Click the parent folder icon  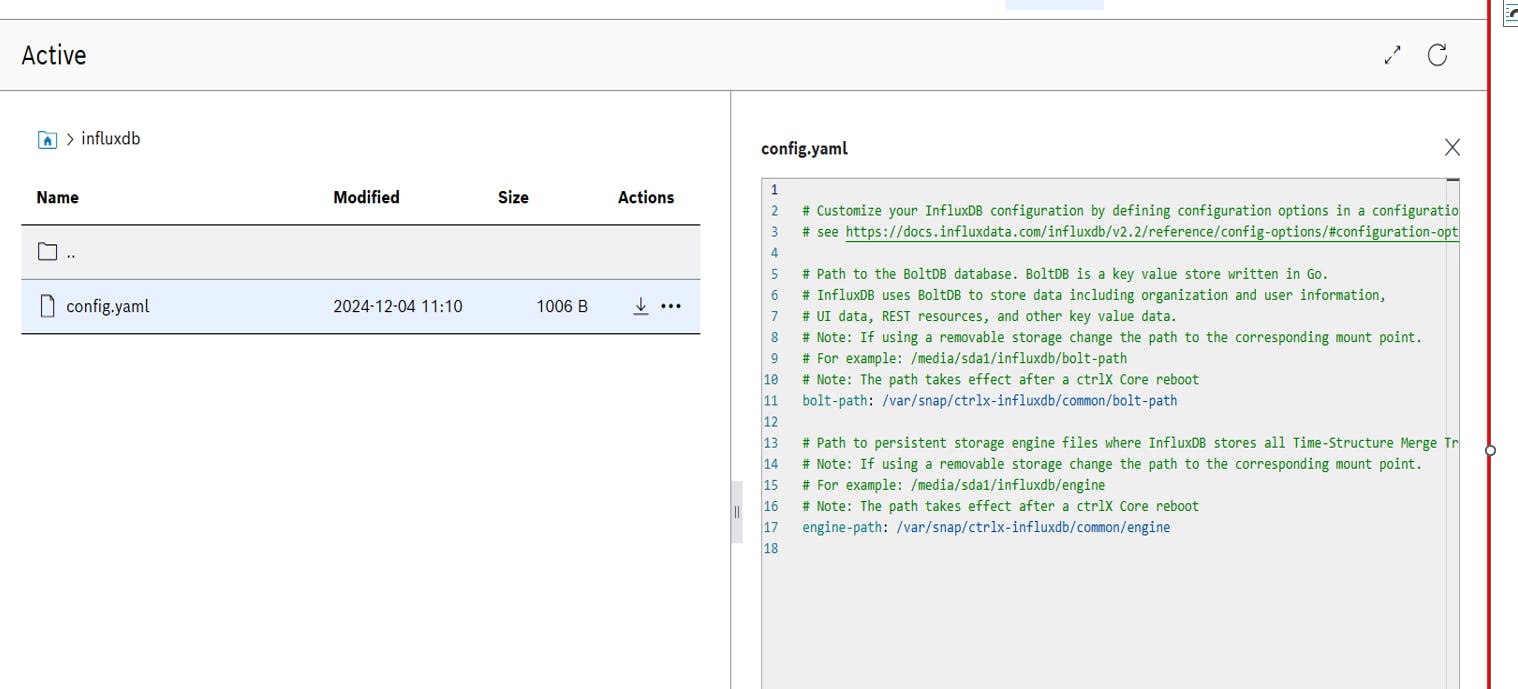(47, 252)
